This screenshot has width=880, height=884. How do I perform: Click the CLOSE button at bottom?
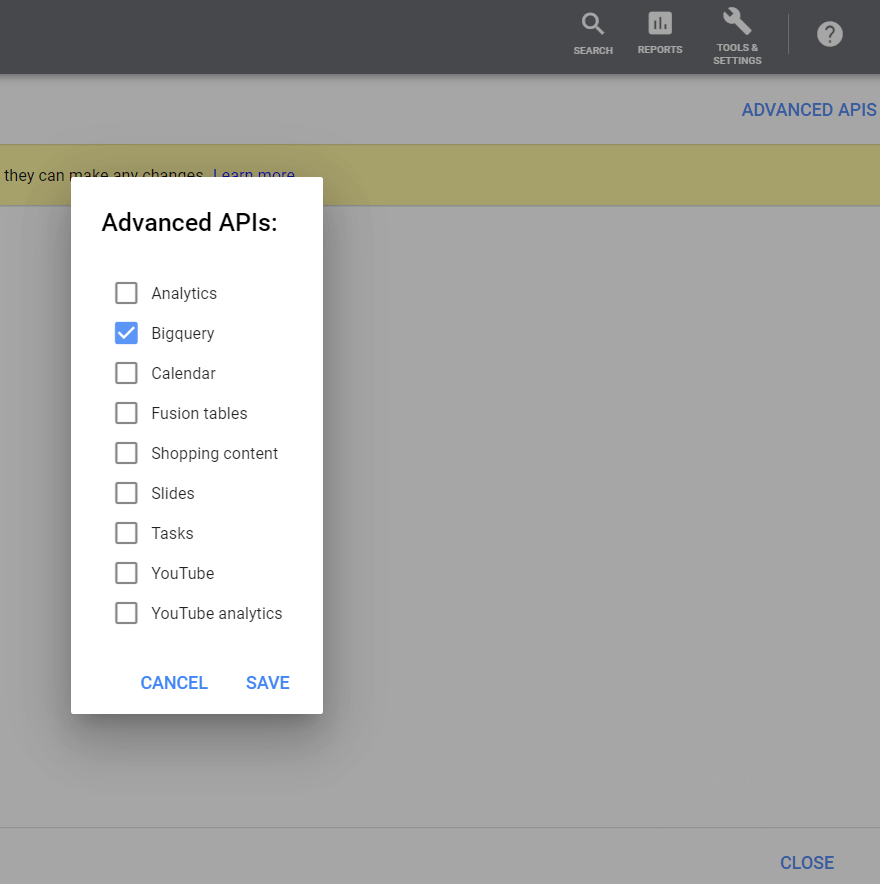pos(807,863)
